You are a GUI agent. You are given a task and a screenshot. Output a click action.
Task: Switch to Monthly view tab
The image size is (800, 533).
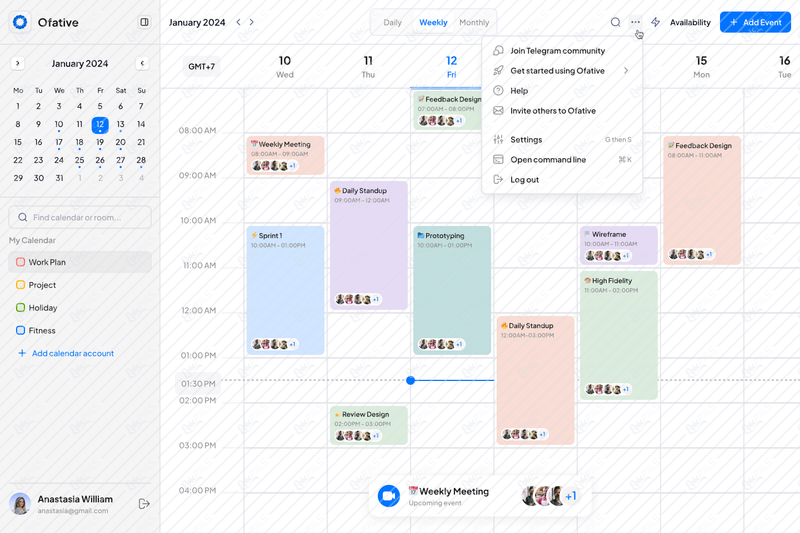pyautogui.click(x=474, y=22)
